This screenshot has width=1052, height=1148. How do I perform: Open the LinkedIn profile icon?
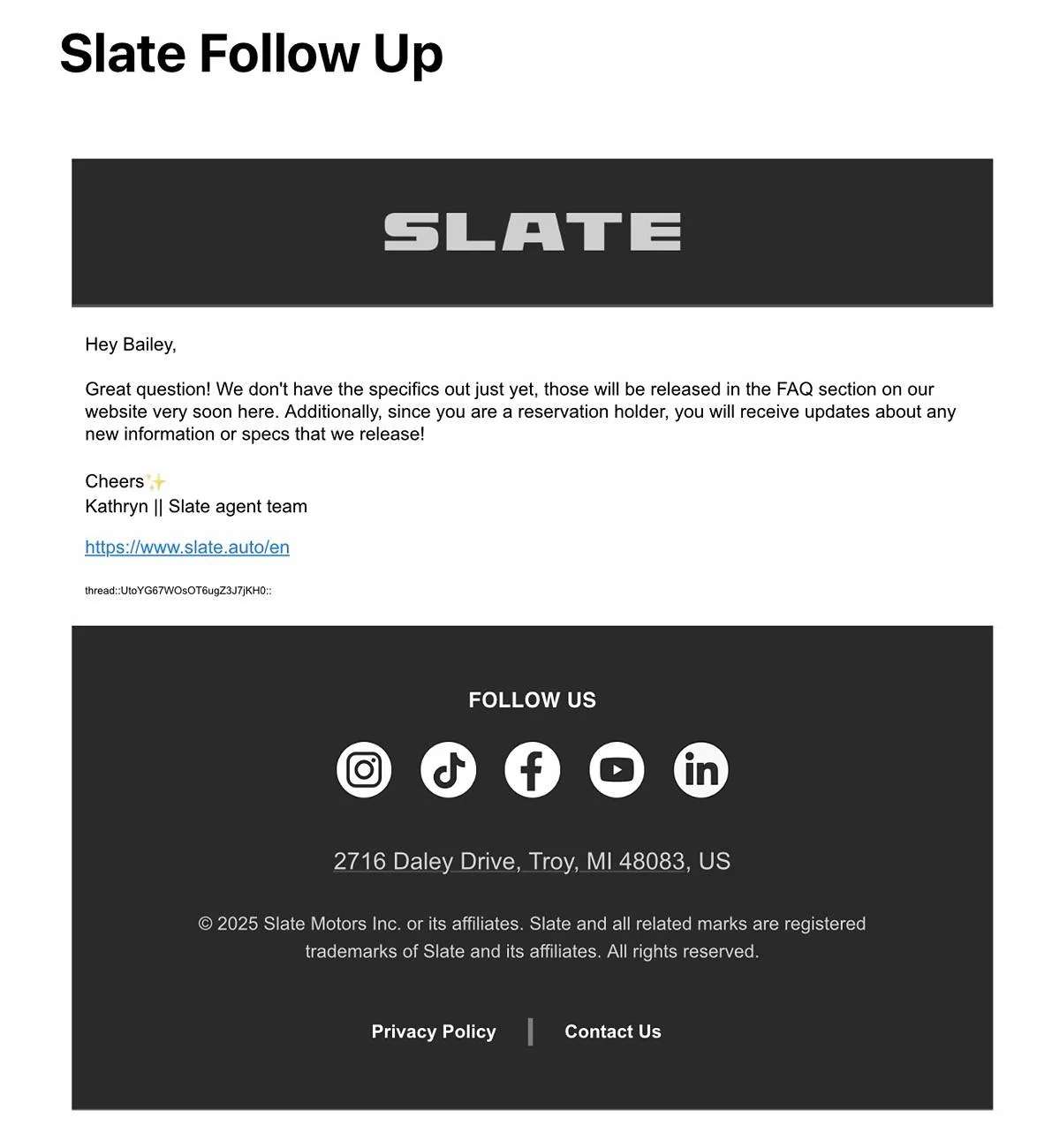701,769
